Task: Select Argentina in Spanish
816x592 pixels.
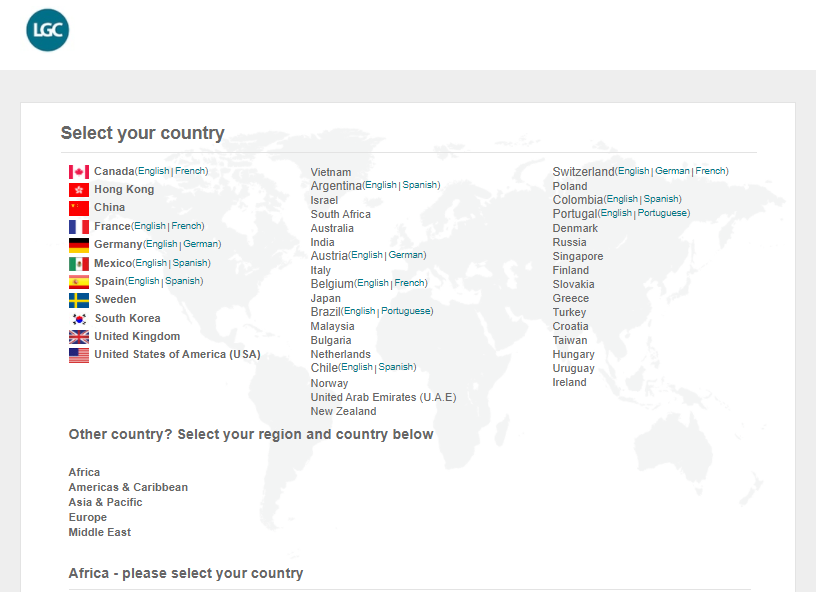Action: [420, 185]
